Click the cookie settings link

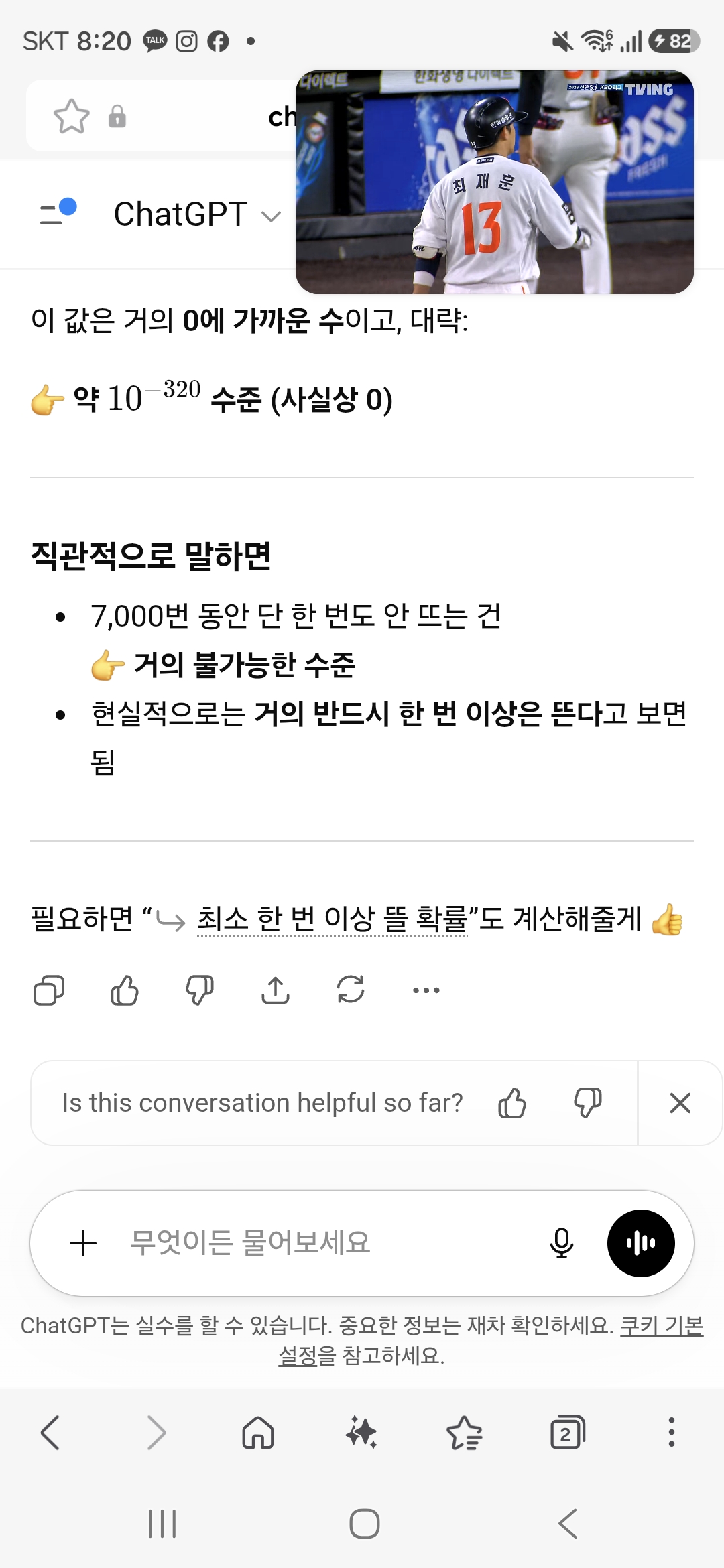coord(661,1325)
